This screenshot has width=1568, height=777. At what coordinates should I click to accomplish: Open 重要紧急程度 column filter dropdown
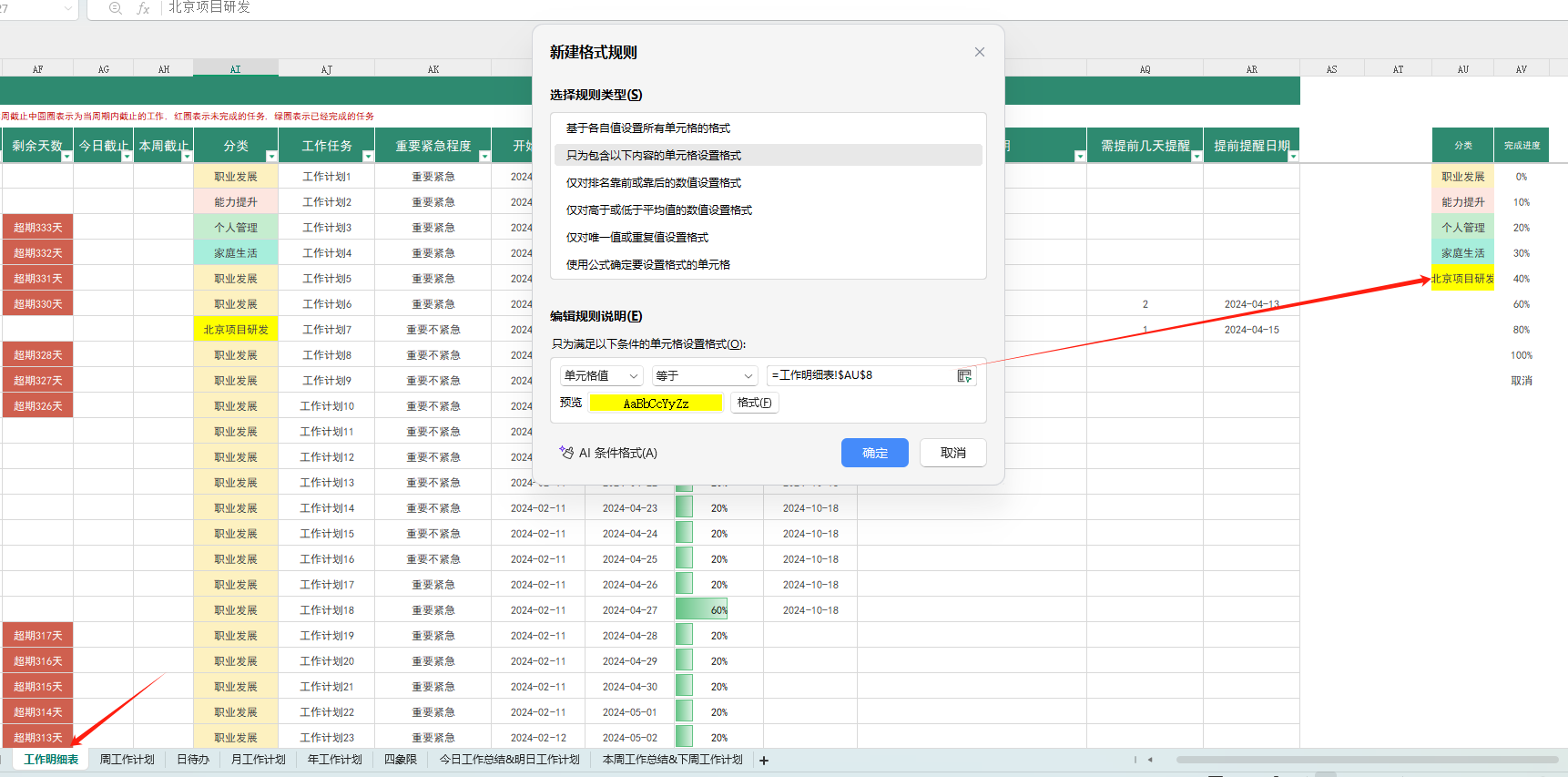coord(484,157)
